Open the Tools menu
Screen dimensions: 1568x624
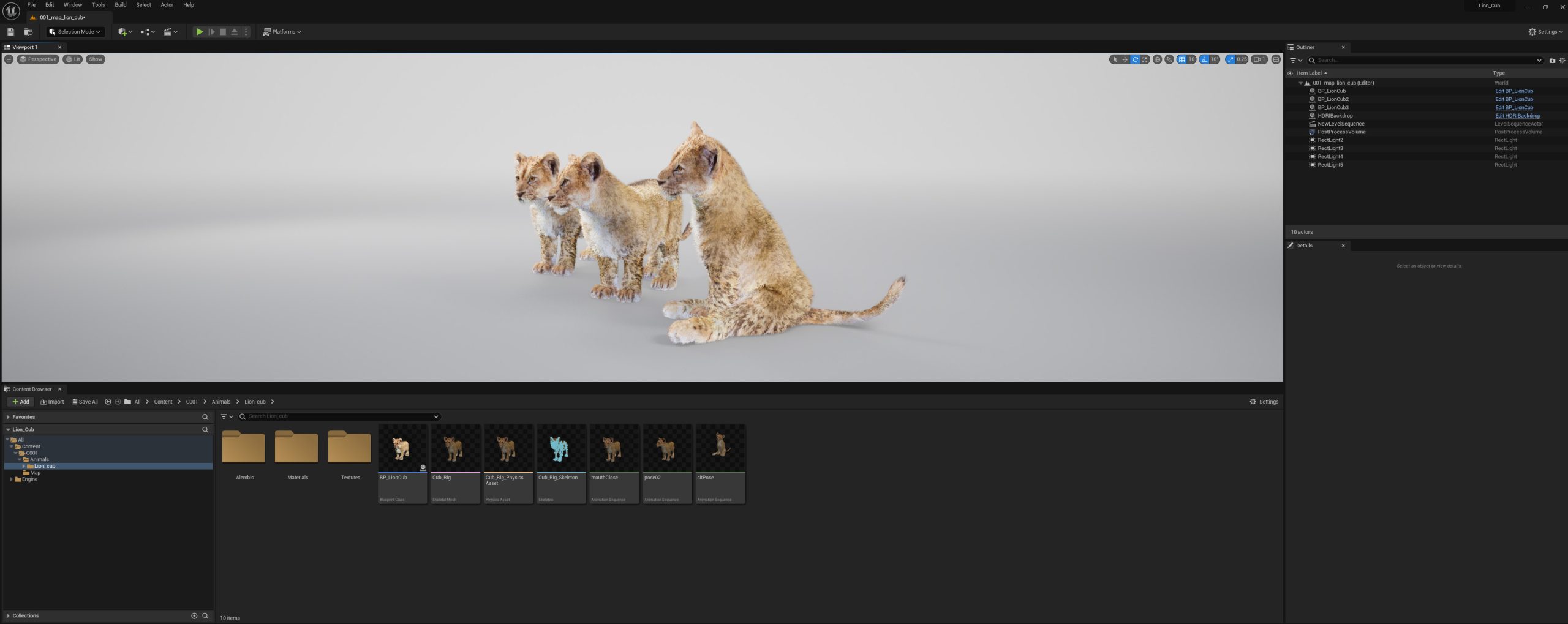(98, 5)
